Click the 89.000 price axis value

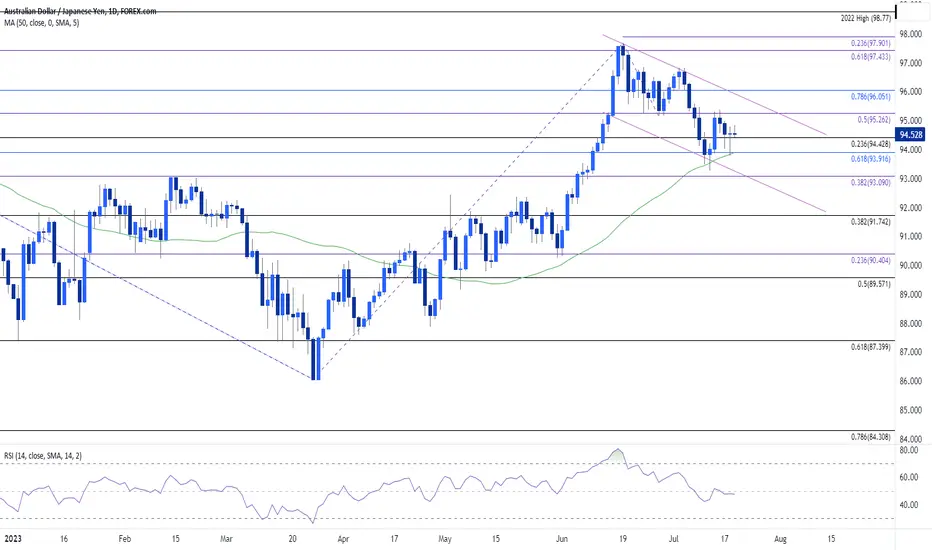point(911,294)
